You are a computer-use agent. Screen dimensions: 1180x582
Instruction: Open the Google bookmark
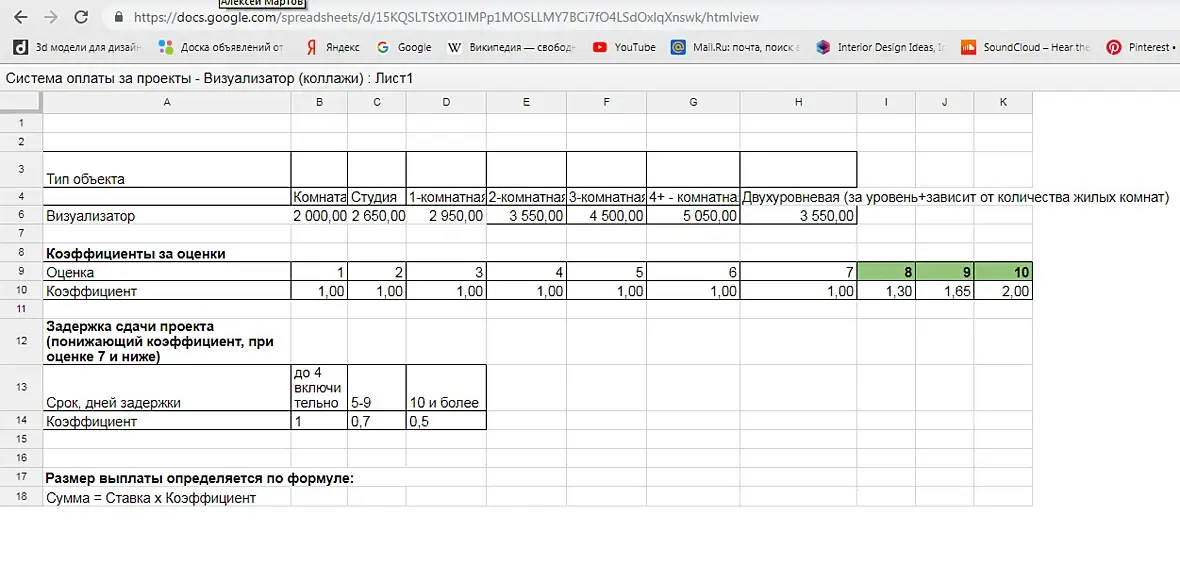point(404,47)
